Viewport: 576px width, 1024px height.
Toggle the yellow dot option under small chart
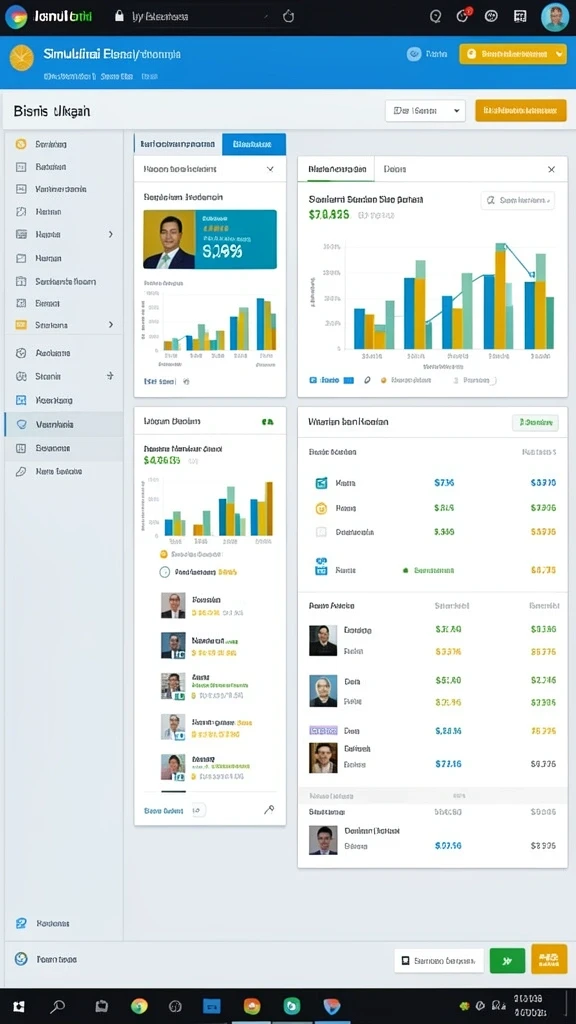tap(163, 554)
